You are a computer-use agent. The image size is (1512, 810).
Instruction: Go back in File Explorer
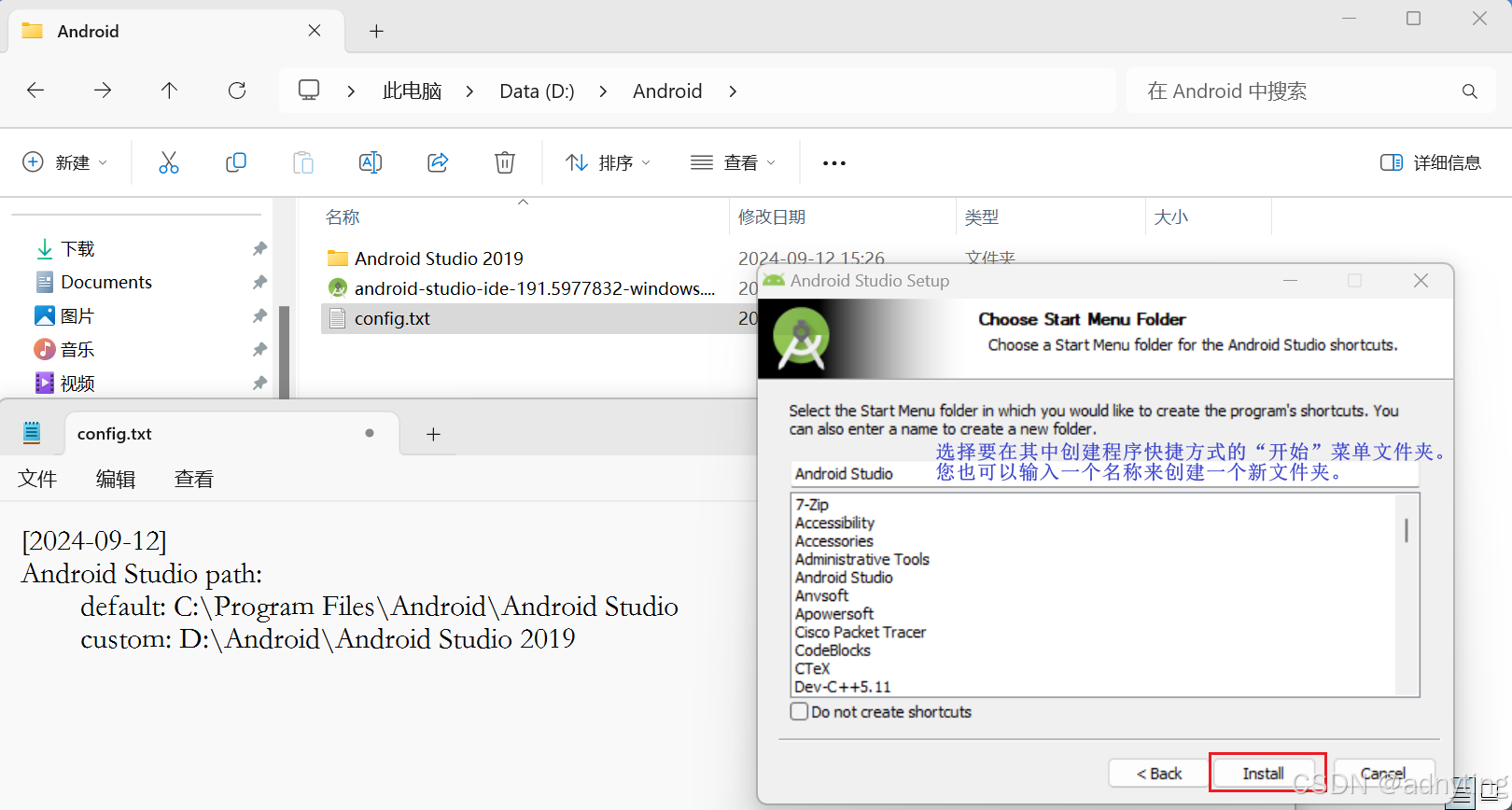click(35, 91)
